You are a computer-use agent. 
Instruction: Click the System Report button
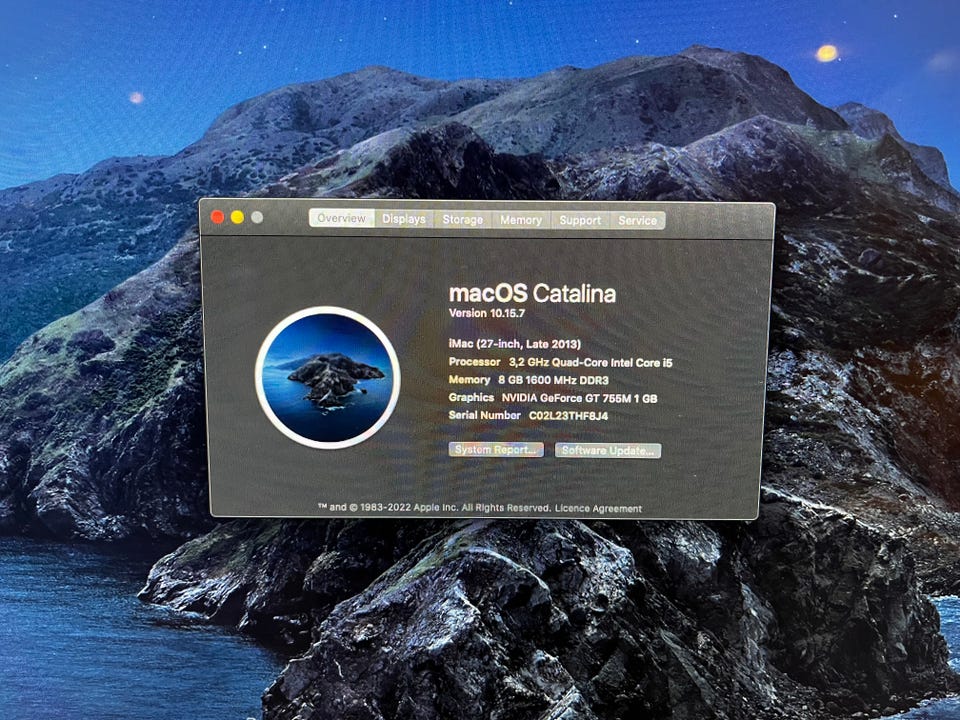(x=496, y=449)
